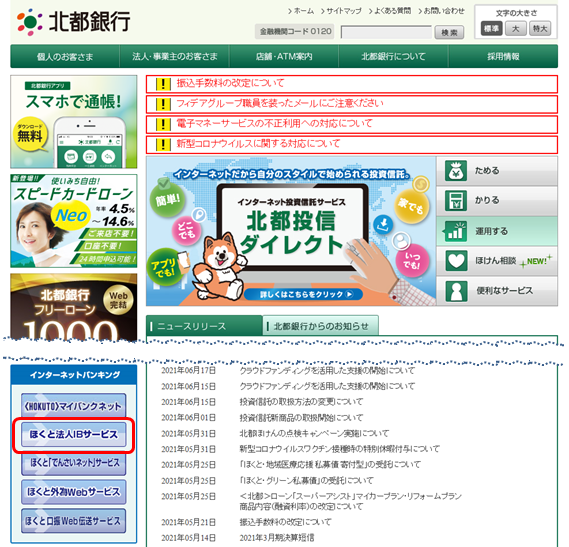Image resolution: width=569 pixels, height=547 pixels.
Task: Select the 運用する chart icon
Action: click(456, 231)
